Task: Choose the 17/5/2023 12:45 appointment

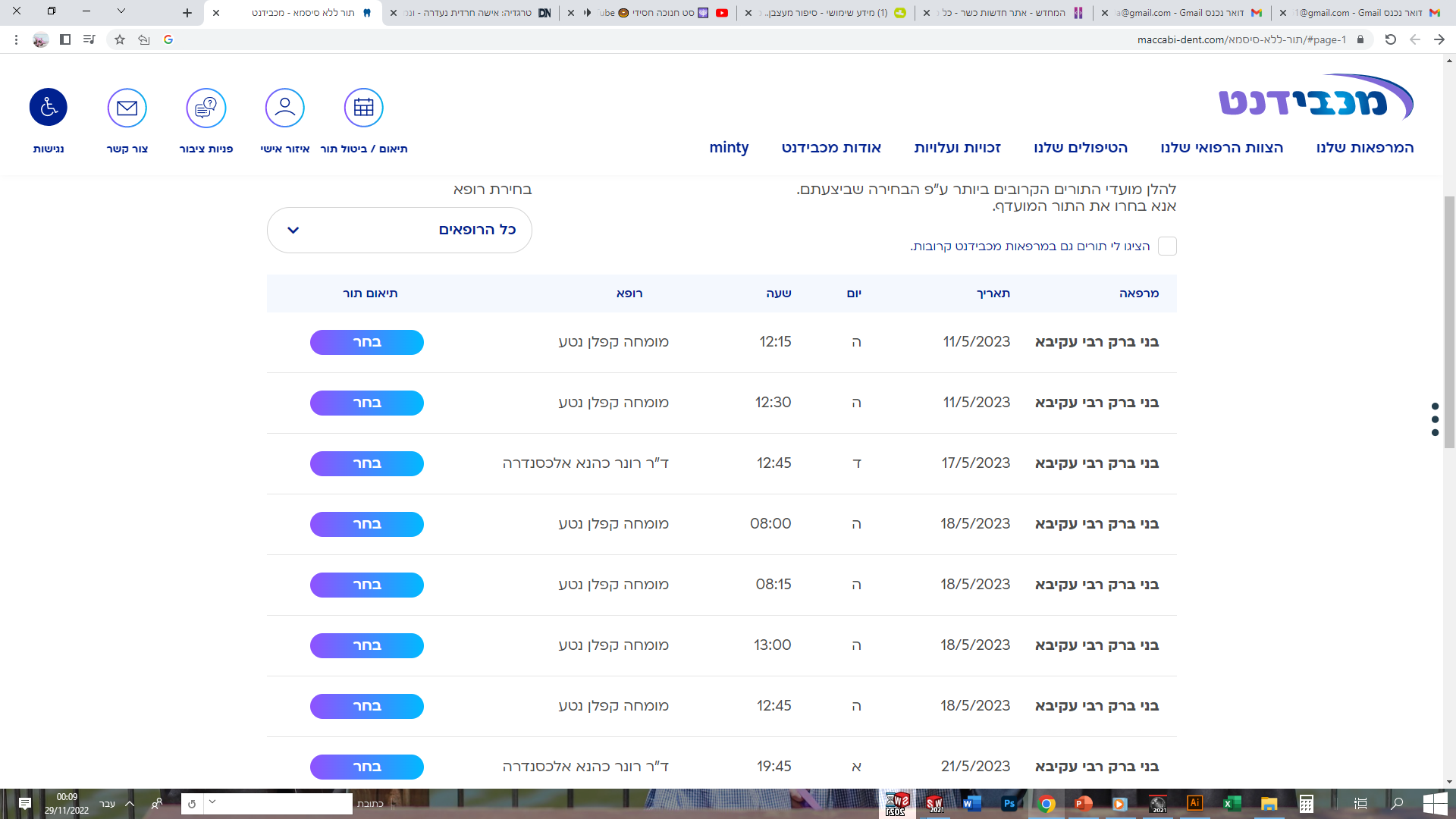Action: click(367, 463)
